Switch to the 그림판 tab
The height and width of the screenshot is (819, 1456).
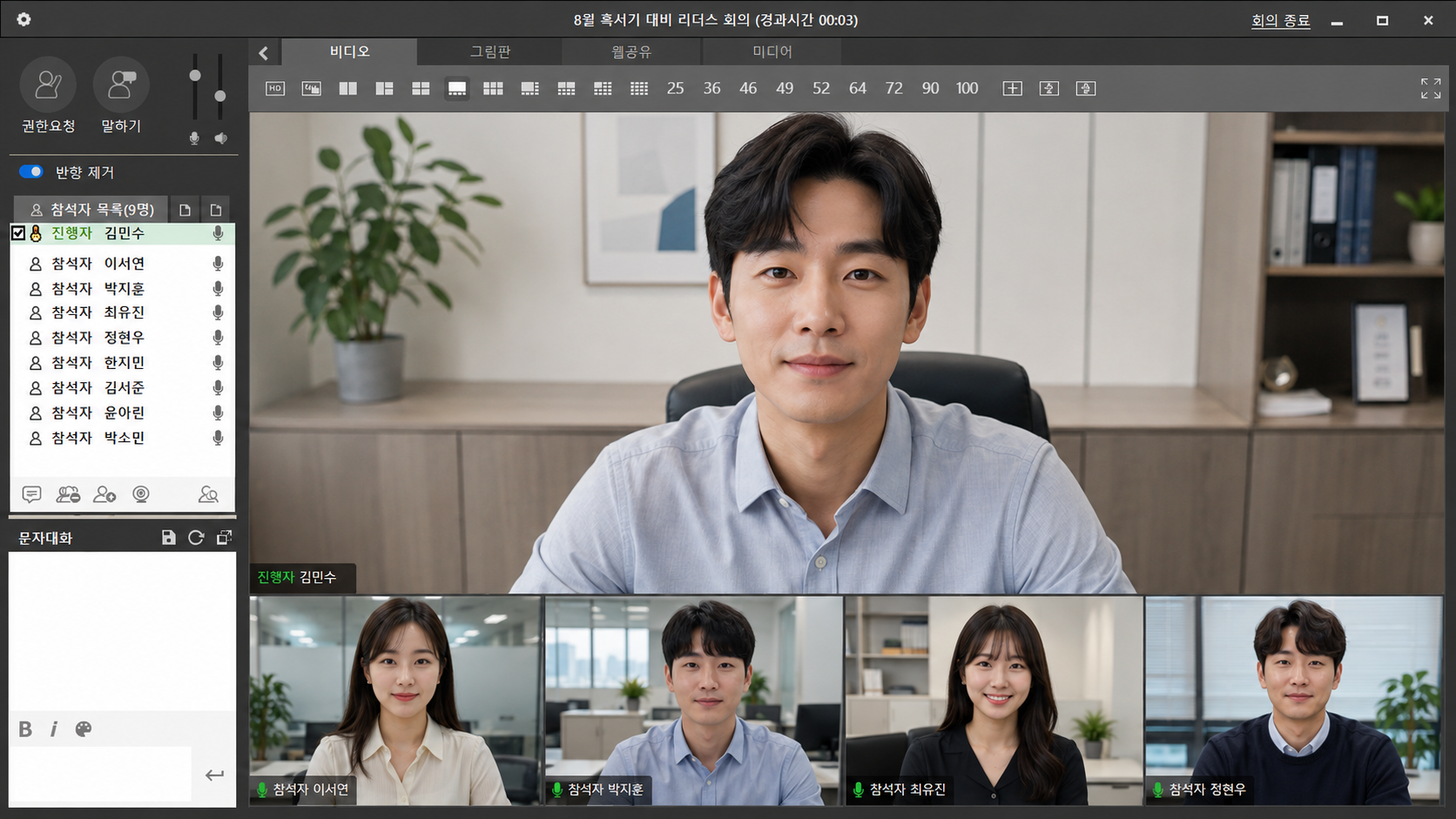pos(490,52)
